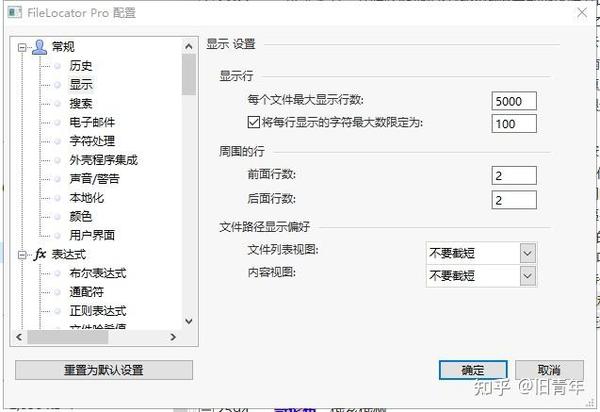Click the tree scroll right arrow

[173, 337]
